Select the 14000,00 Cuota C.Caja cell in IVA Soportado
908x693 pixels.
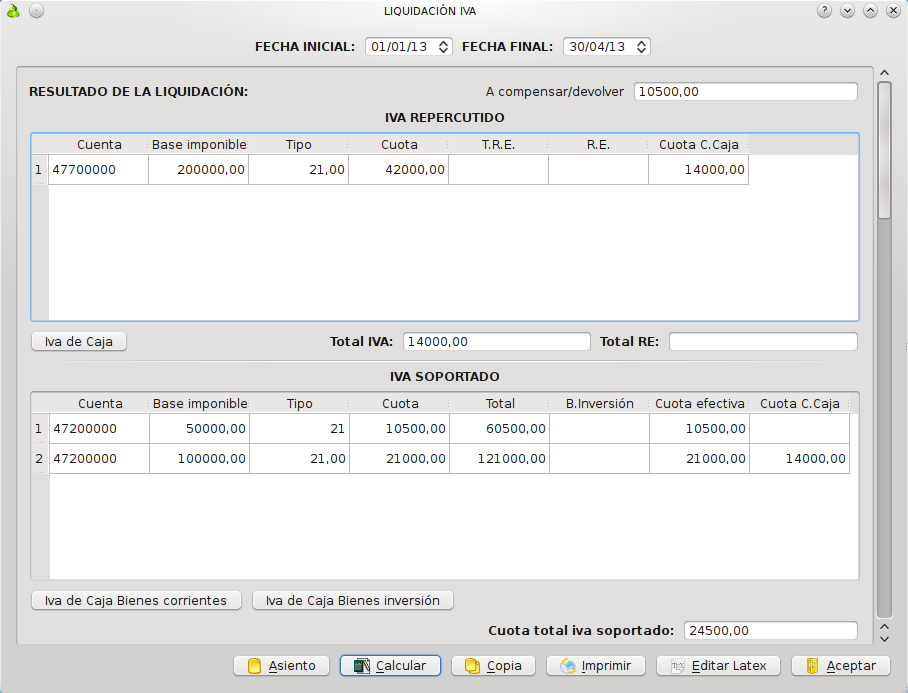pyautogui.click(x=800, y=459)
